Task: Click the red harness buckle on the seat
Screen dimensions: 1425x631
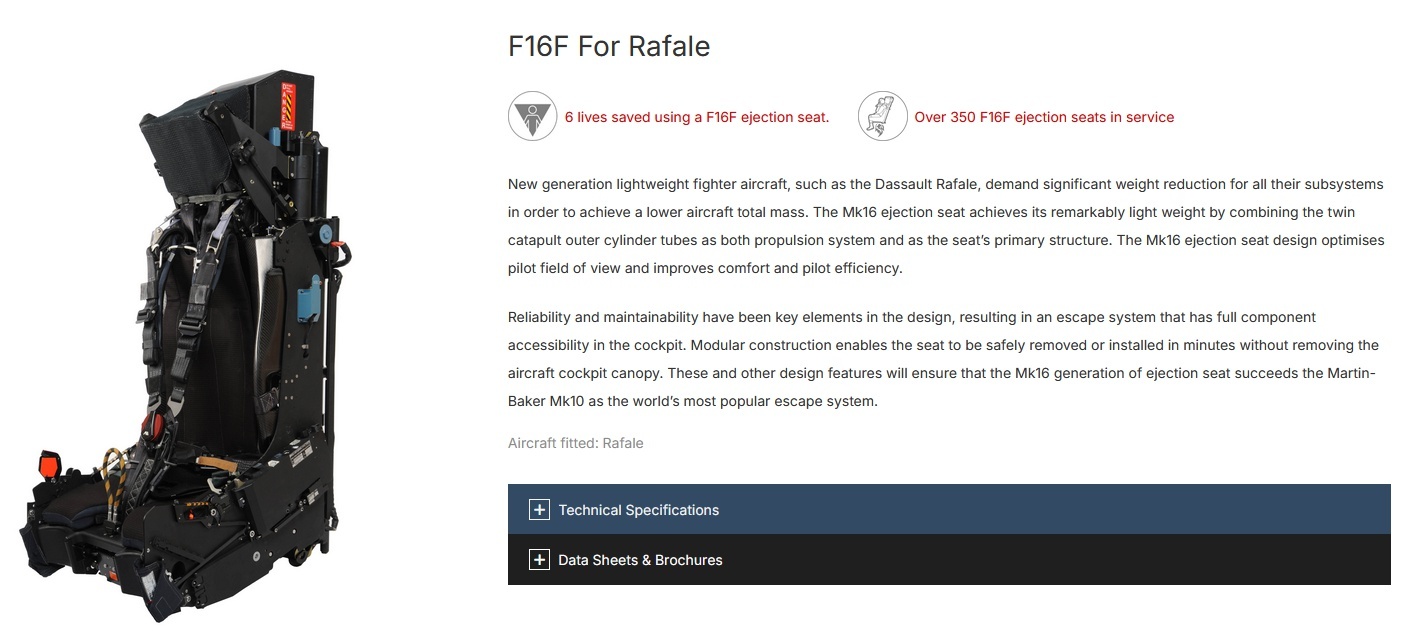Action: coord(157,427)
